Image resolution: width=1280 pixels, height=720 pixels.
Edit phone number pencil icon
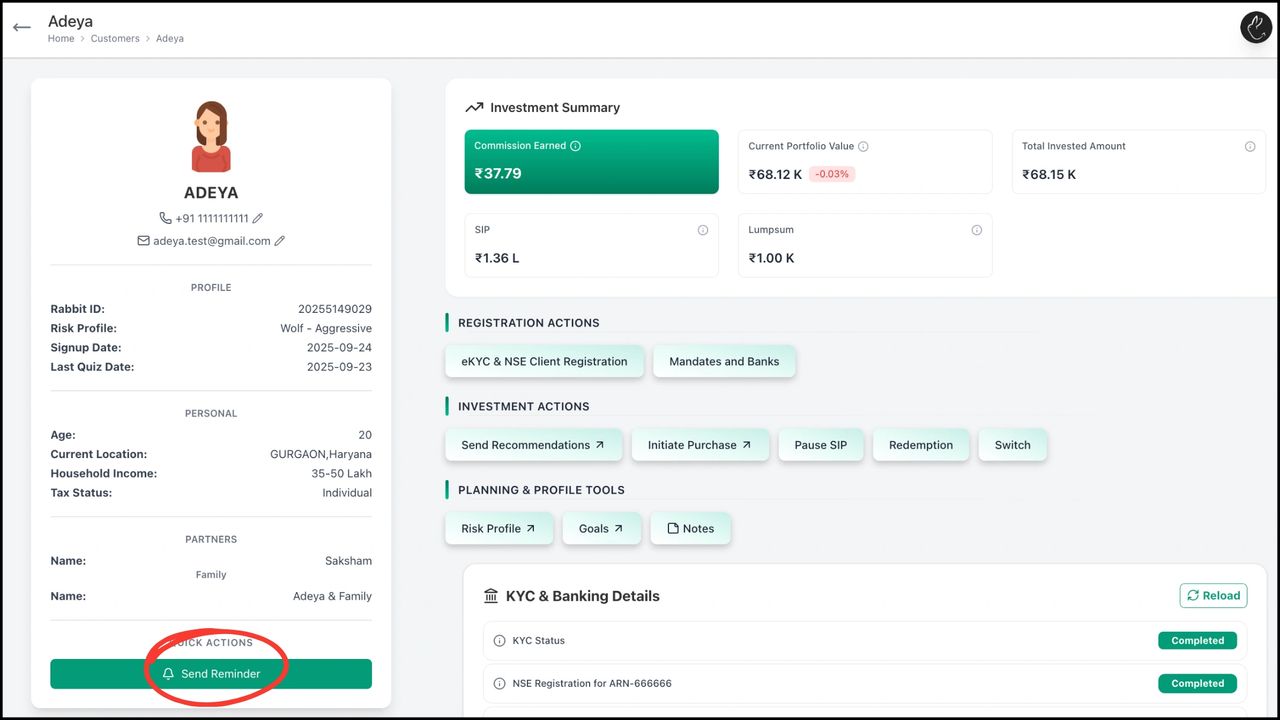(x=258, y=218)
